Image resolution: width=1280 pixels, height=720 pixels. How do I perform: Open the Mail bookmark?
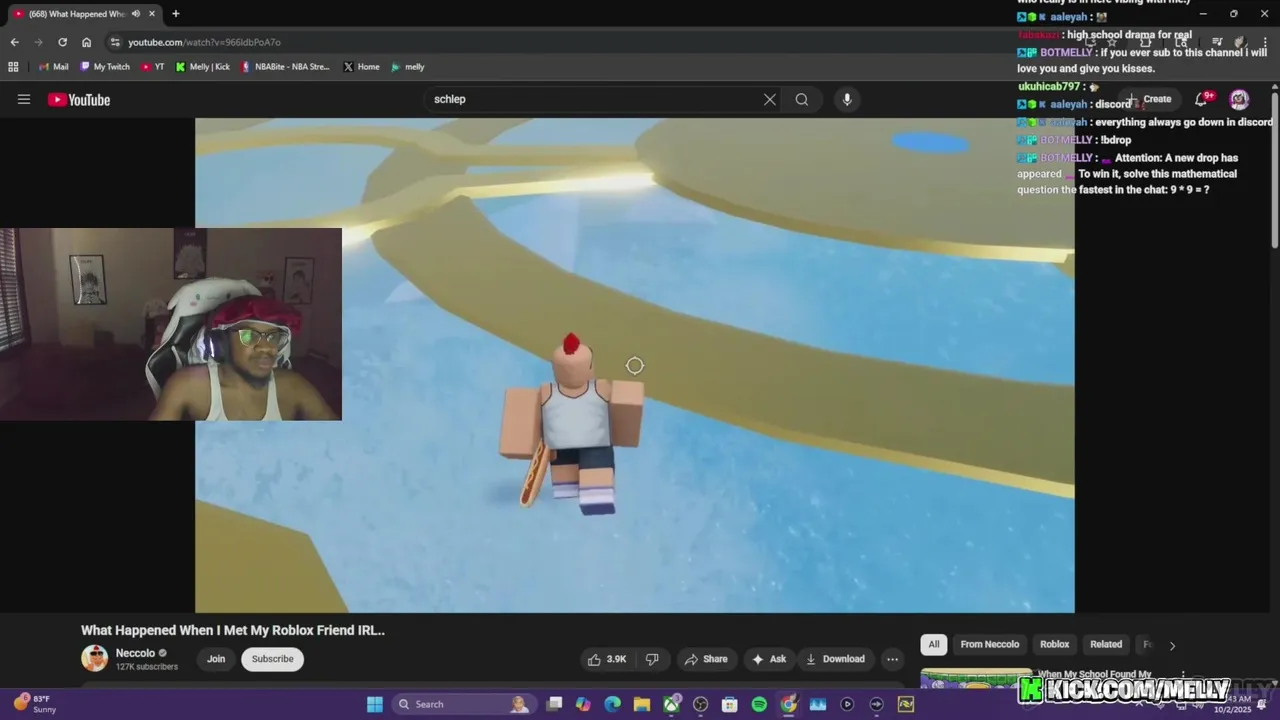tap(54, 67)
